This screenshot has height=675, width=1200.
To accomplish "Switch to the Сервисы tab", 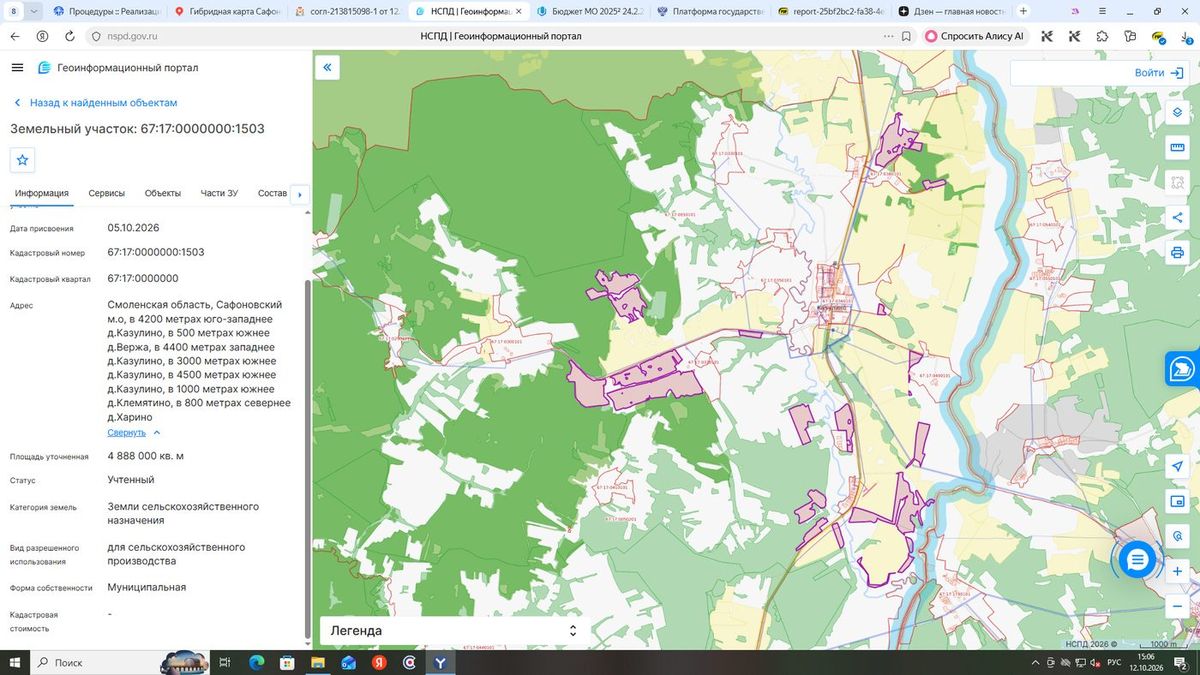I will pyautogui.click(x=107, y=193).
